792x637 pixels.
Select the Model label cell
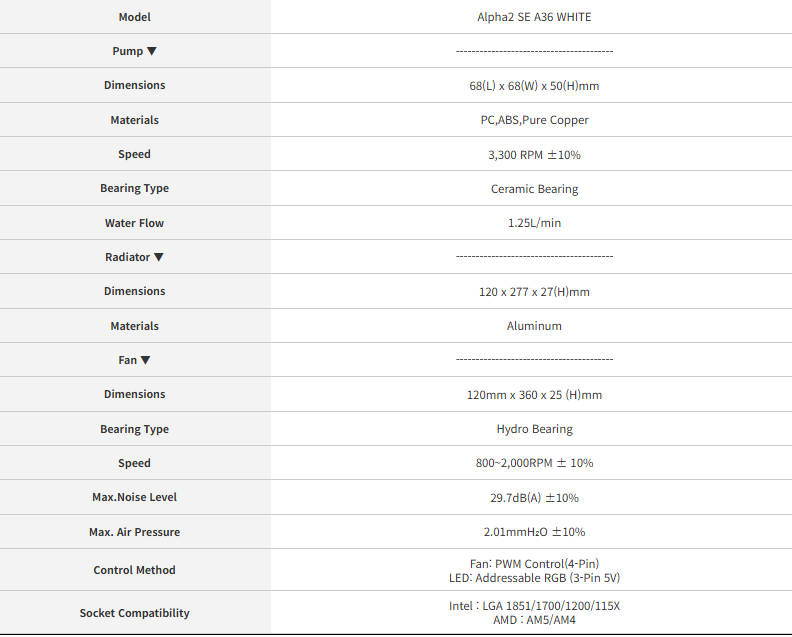135,17
